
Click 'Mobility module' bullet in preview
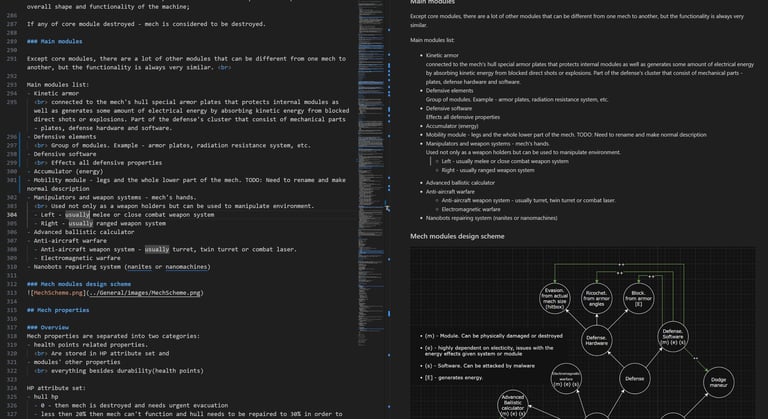tap(566, 135)
